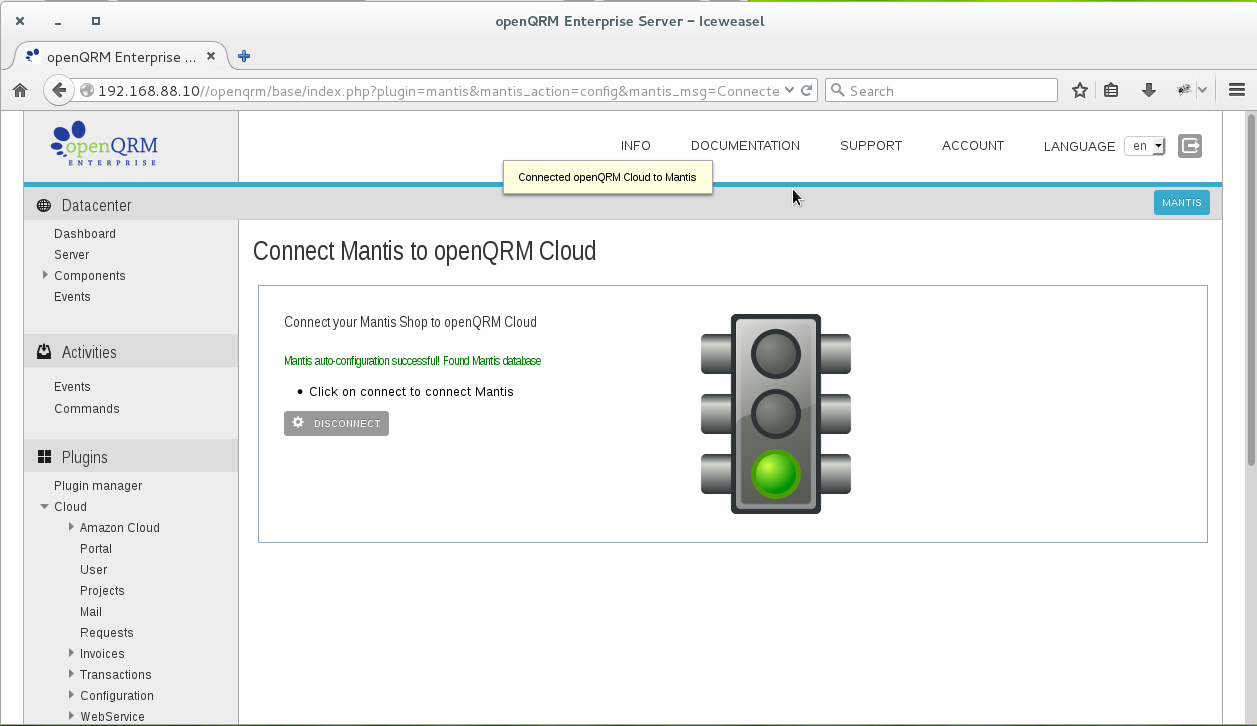Open the Plugin manager link

click(x=98, y=486)
